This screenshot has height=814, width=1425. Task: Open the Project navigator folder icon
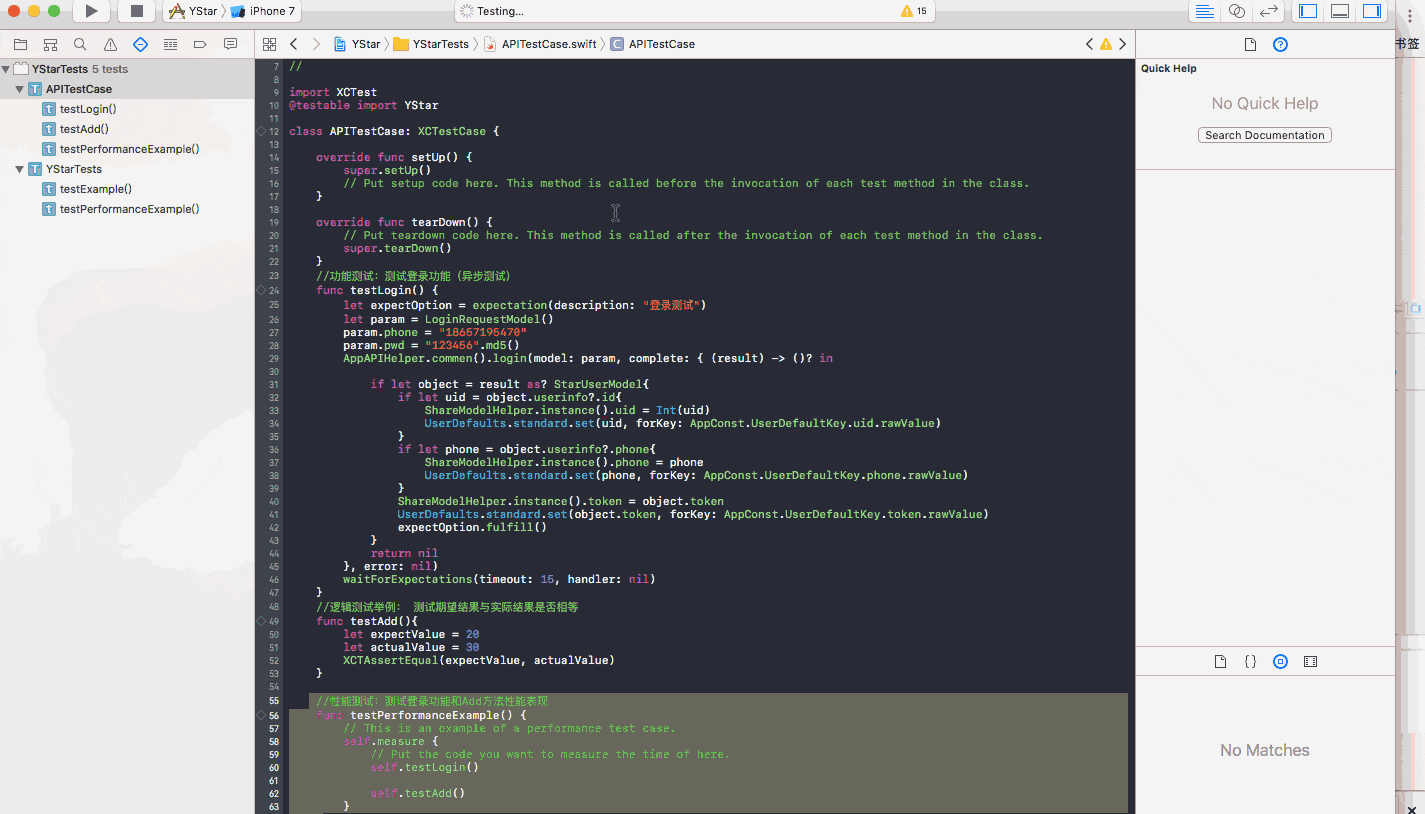(20, 45)
